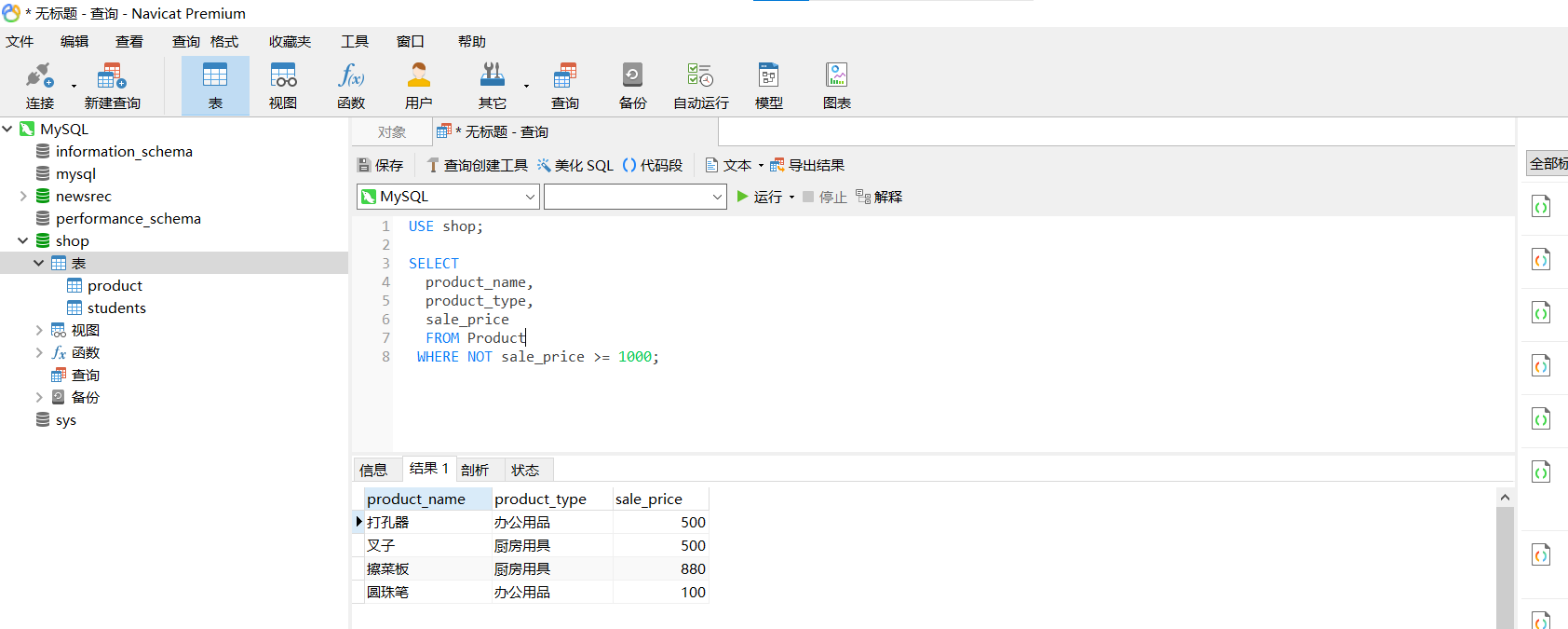Select the students table in tree

click(116, 308)
